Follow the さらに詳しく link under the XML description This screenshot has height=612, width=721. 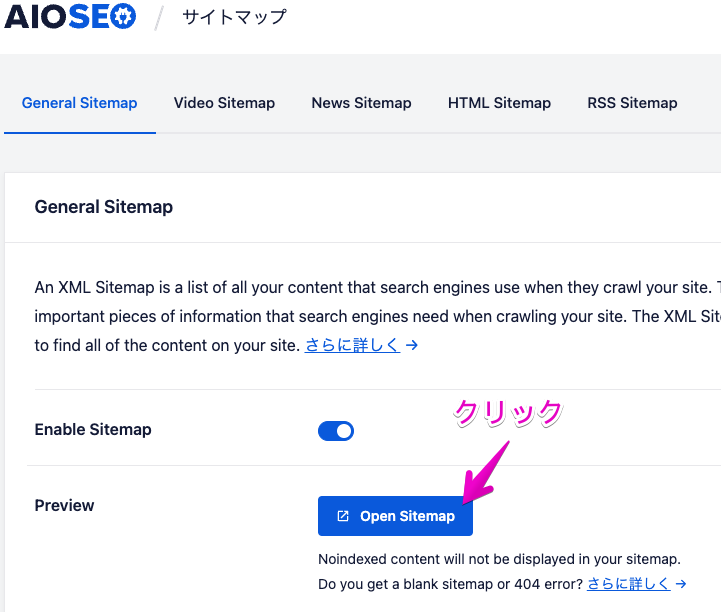[352, 345]
